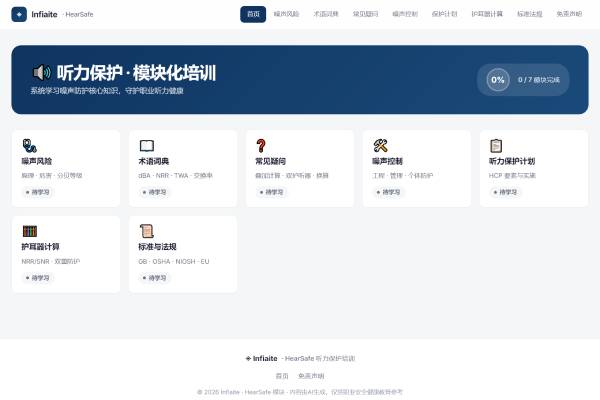This screenshot has width=600, height=400.
Task: Open the 噪声风险 card title
Action: coord(37,161)
